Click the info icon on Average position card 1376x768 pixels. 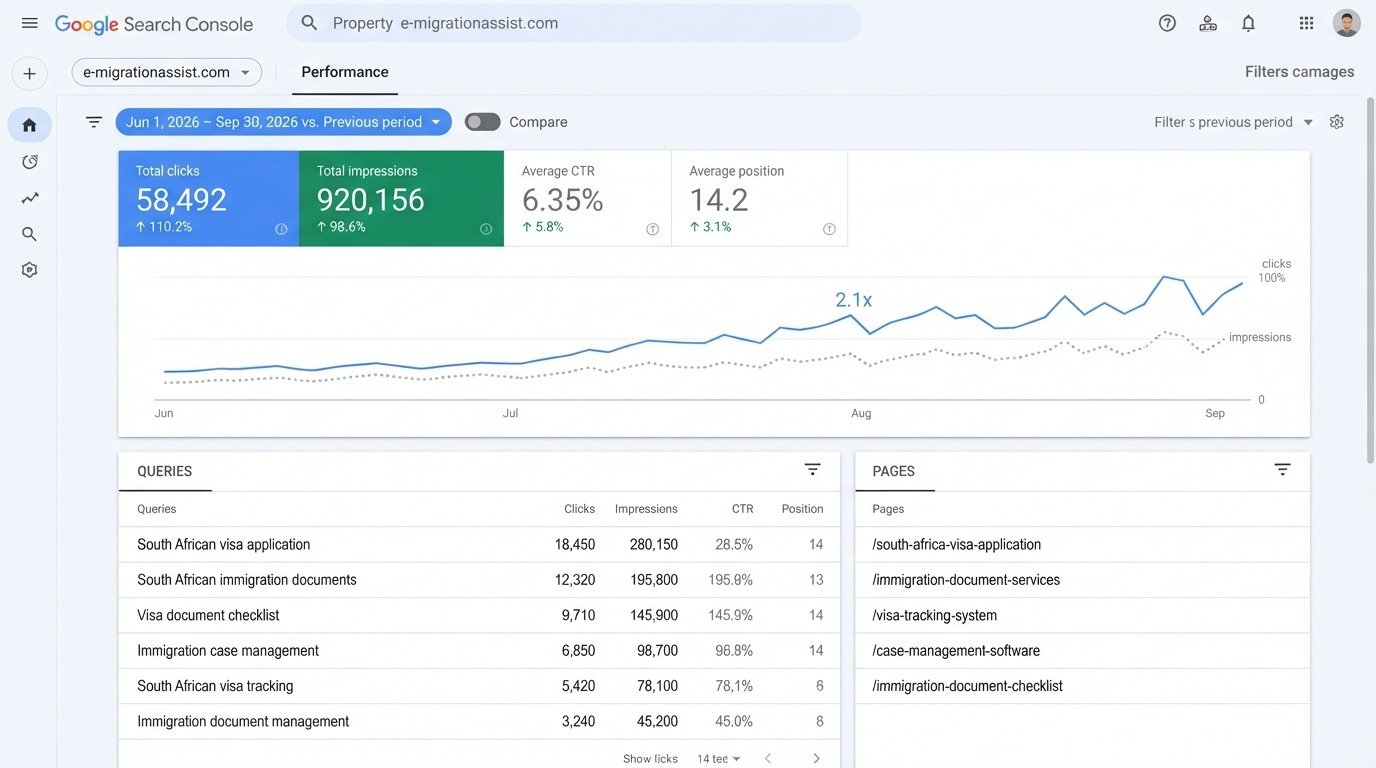point(829,229)
